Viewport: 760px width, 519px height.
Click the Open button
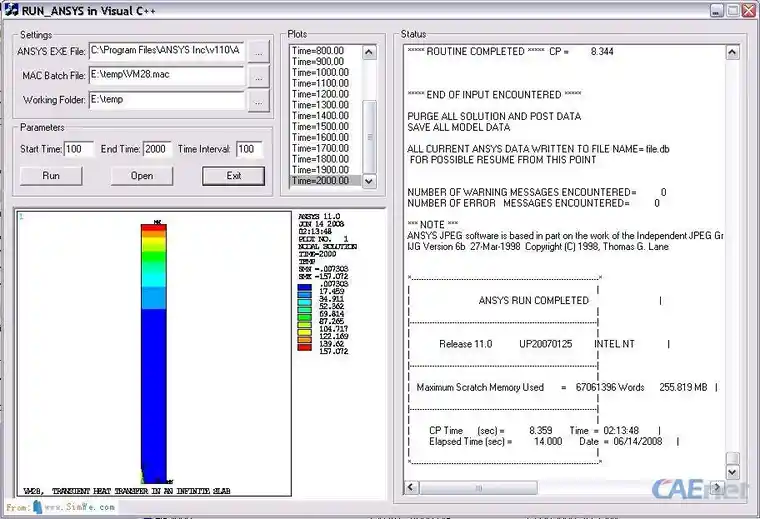pyautogui.click(x=142, y=176)
